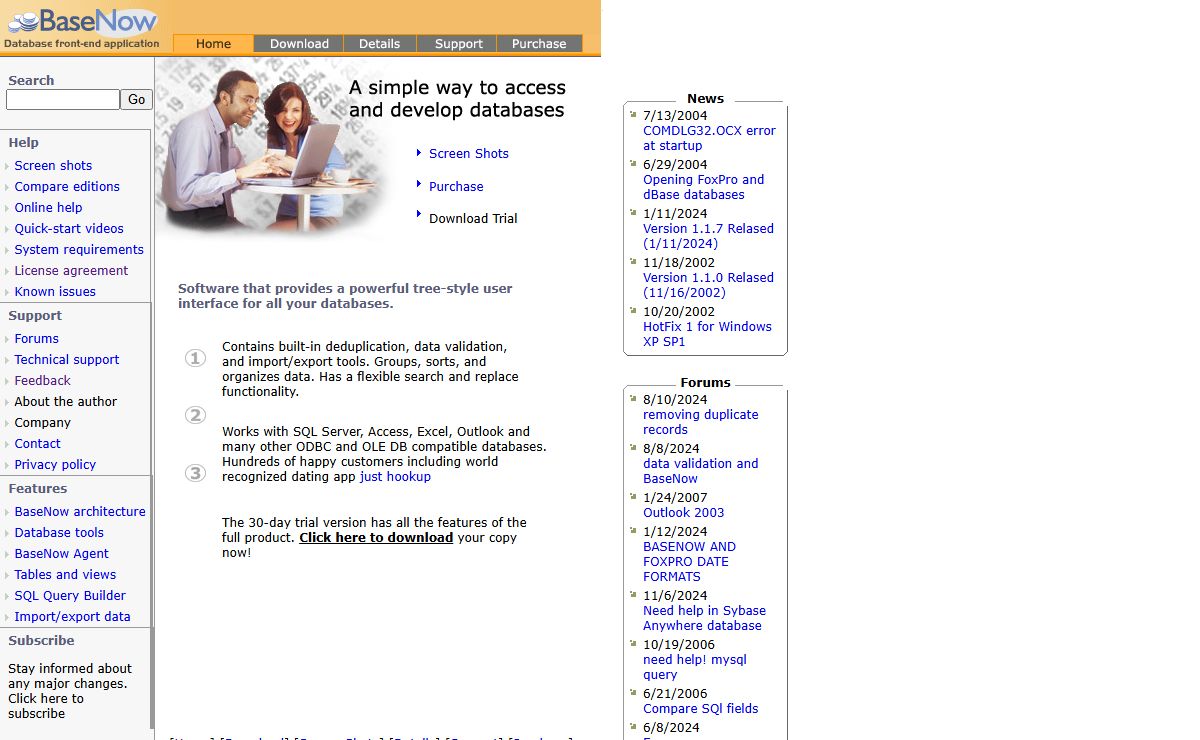Open BaseNow Agent feature page

[61, 554]
